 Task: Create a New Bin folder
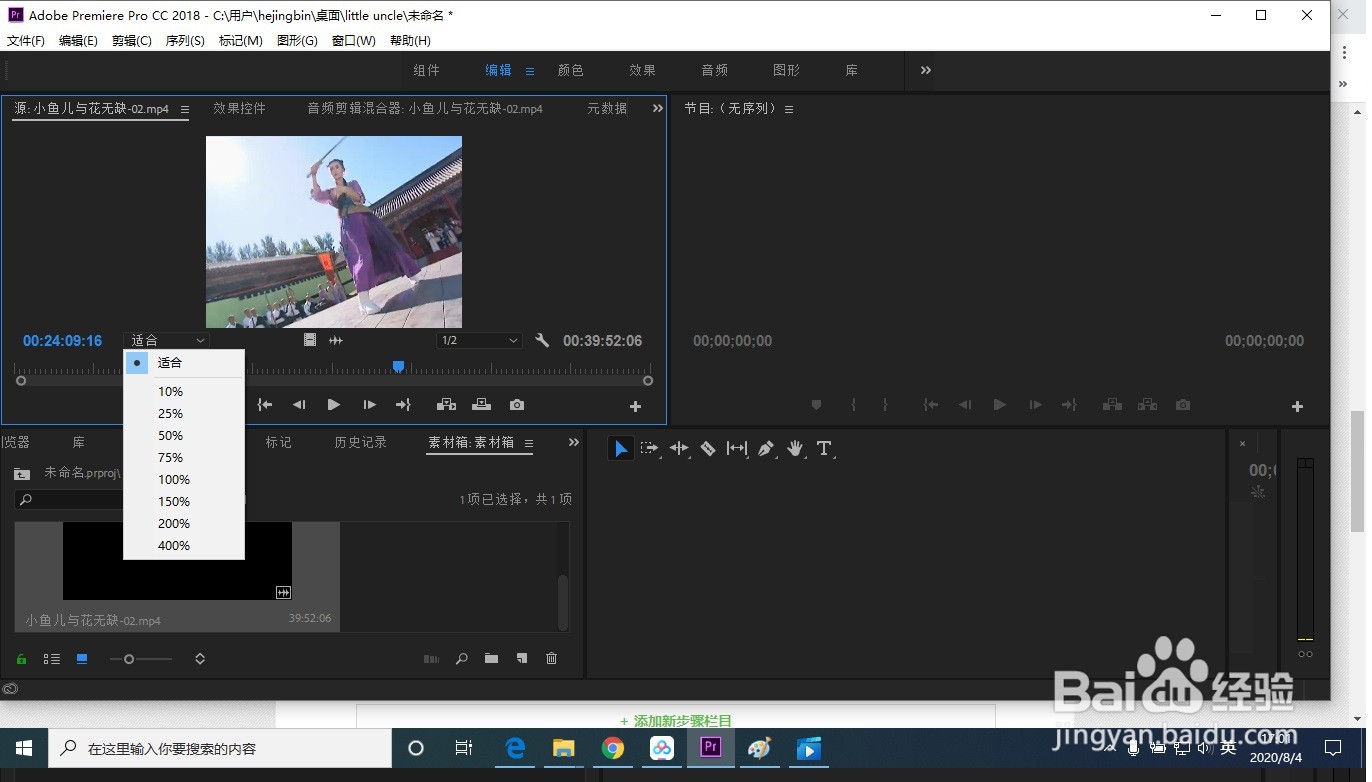click(491, 659)
